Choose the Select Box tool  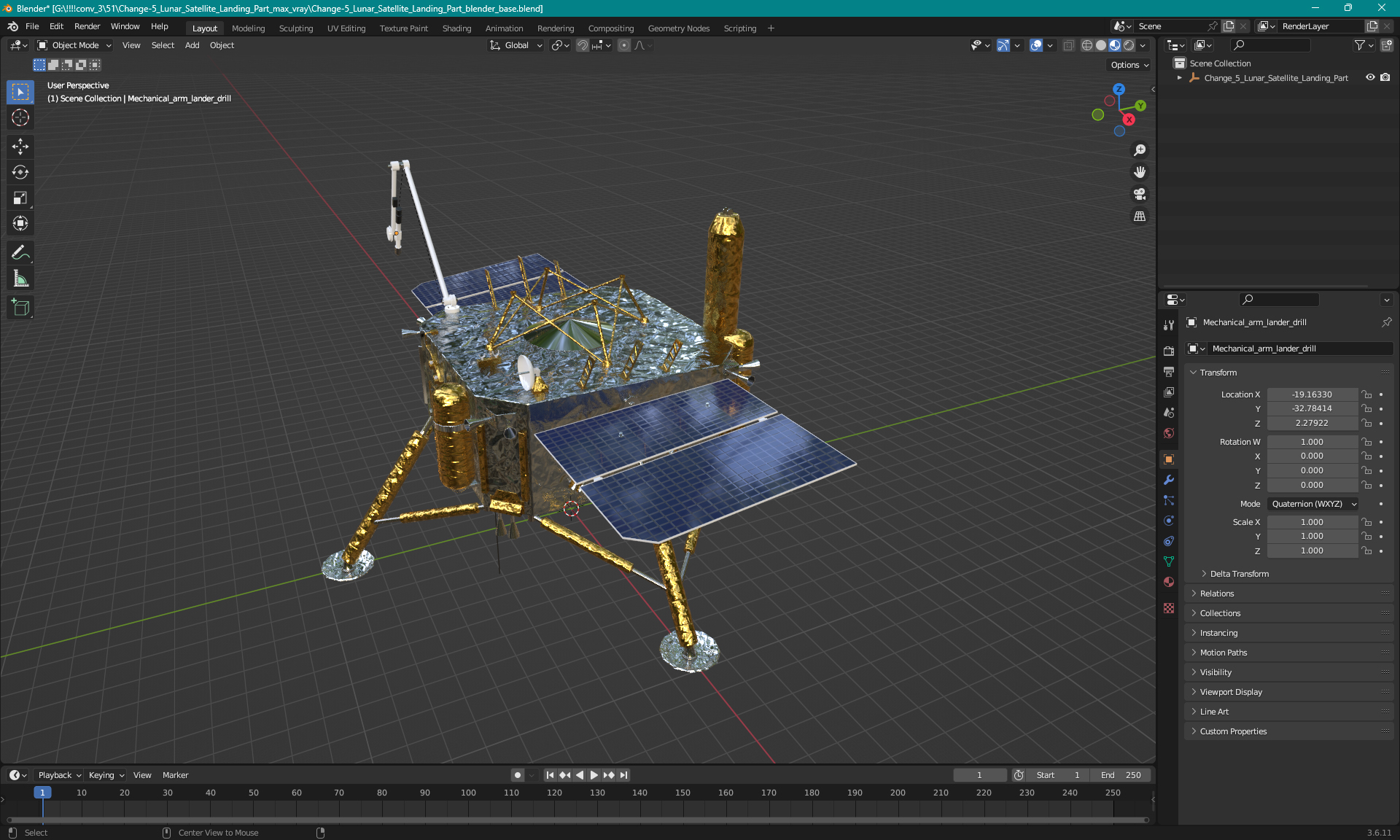pyautogui.click(x=20, y=92)
